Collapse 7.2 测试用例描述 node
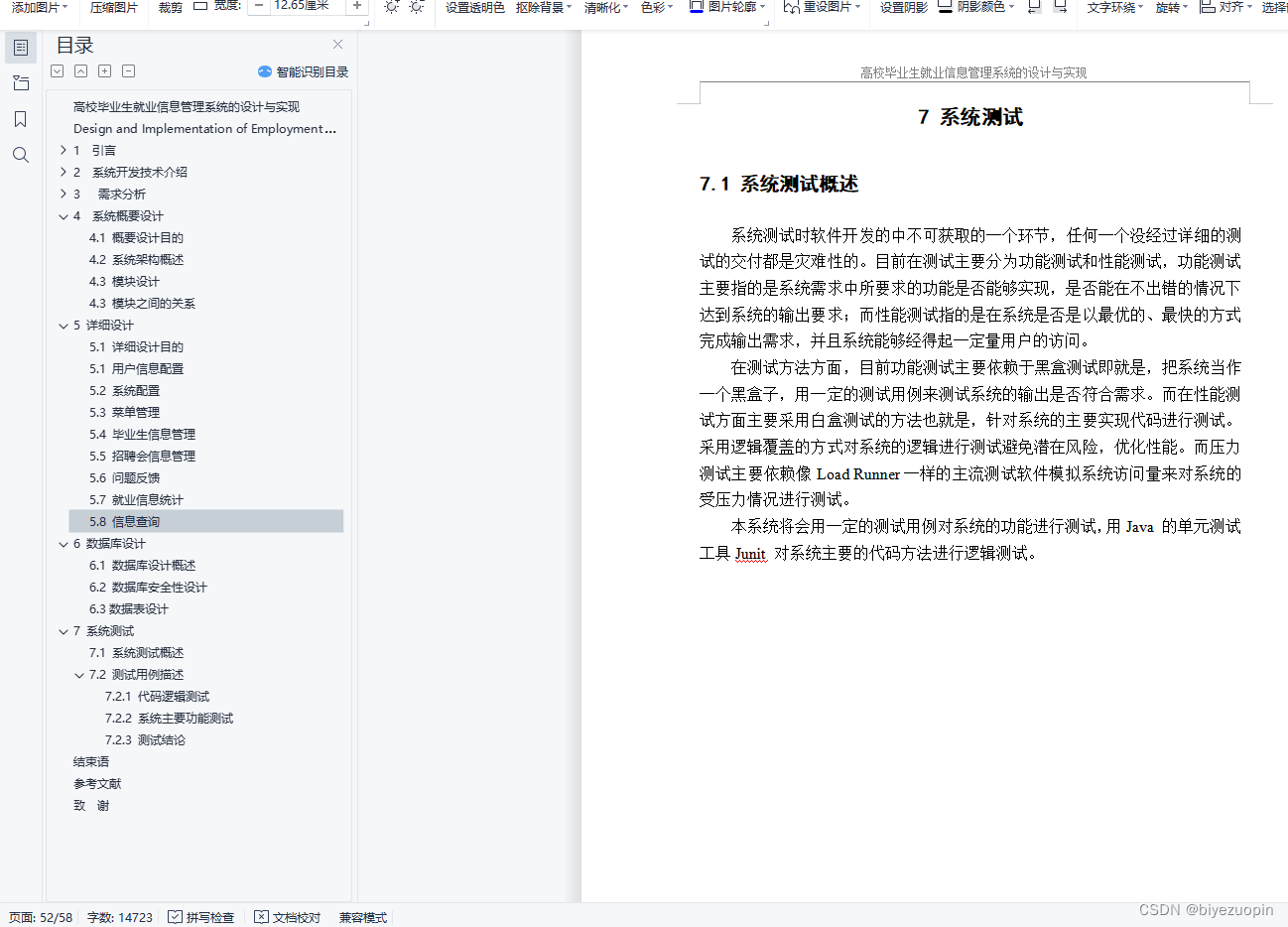This screenshot has width=1288, height=927. pyautogui.click(x=79, y=674)
